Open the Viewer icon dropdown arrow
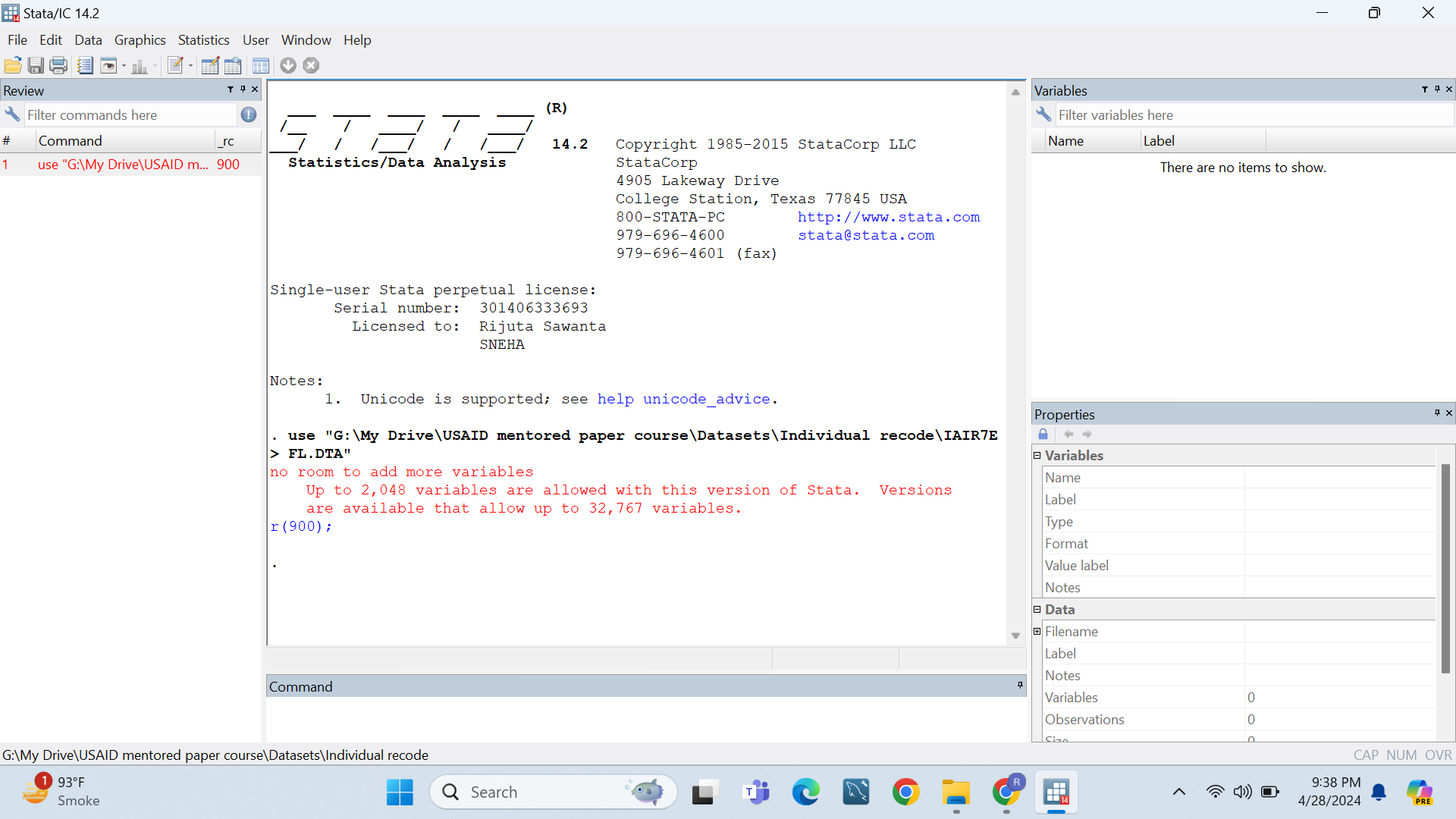This screenshot has width=1456, height=819. click(124, 66)
